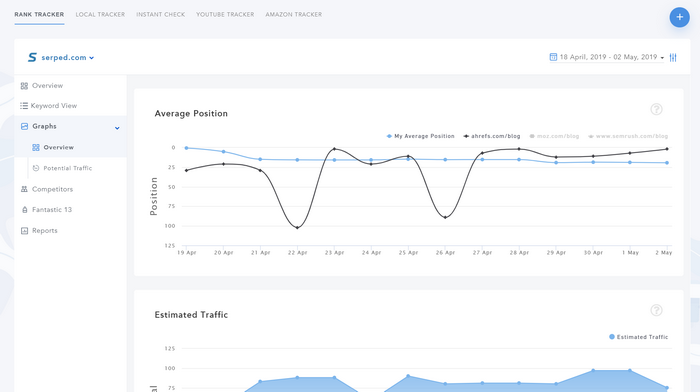Collapse the Graphs sidebar section chevron
700x392 pixels.
tap(117, 128)
